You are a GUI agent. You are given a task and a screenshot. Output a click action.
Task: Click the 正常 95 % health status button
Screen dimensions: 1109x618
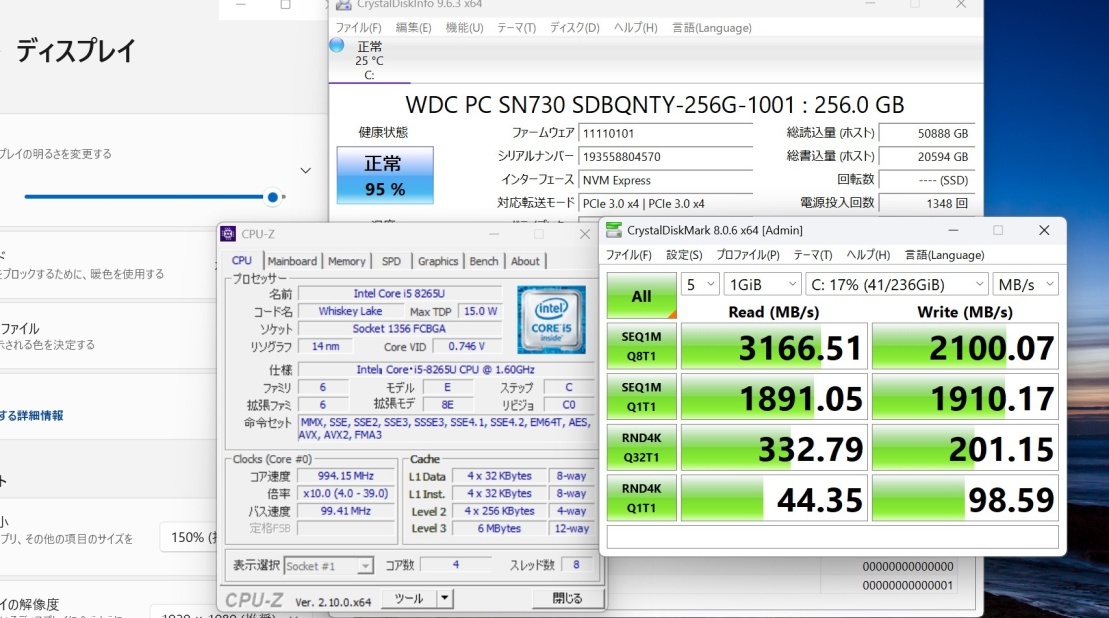coord(385,175)
